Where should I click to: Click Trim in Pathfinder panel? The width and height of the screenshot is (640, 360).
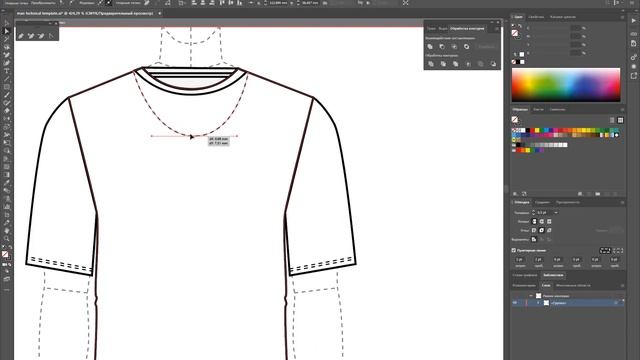click(x=443, y=64)
